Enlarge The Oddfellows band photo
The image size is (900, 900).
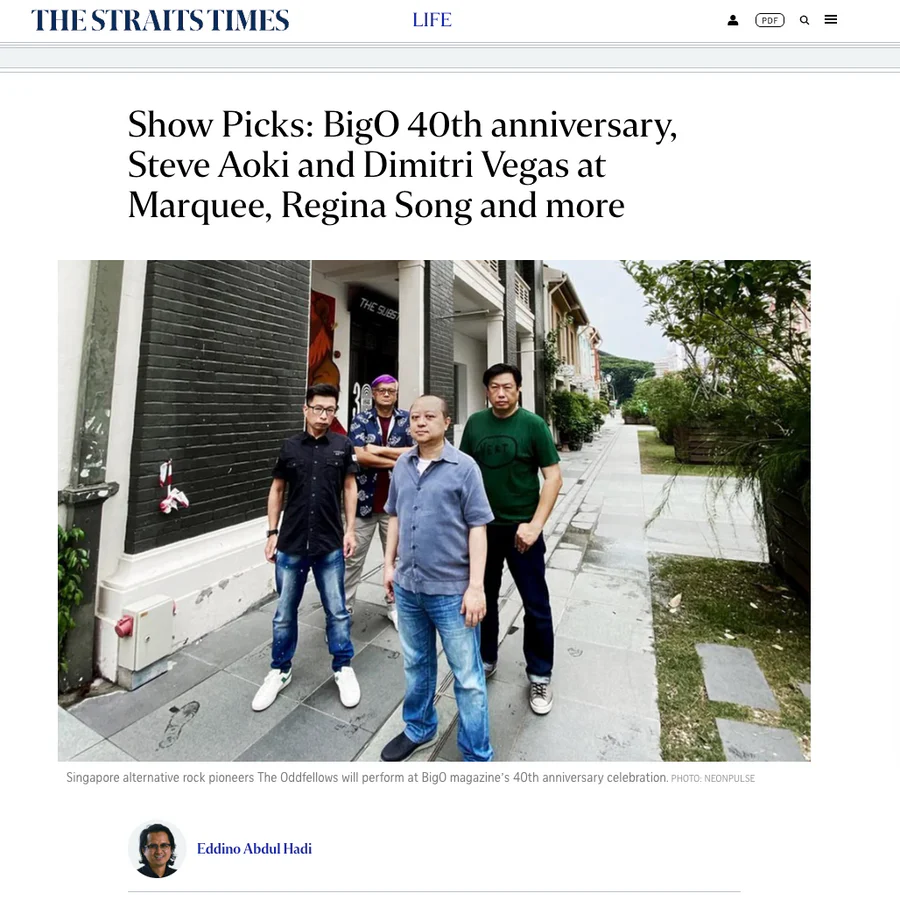pos(434,510)
